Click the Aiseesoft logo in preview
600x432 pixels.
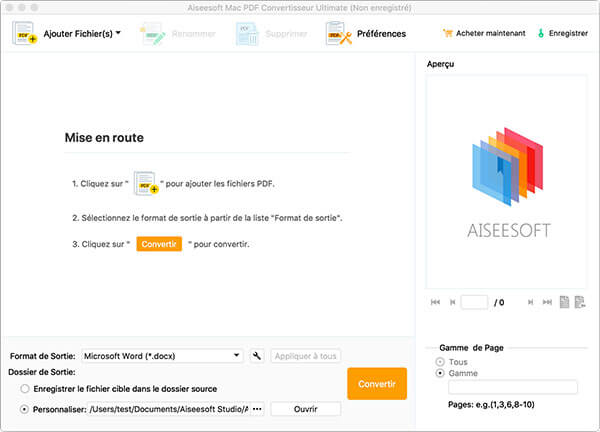click(508, 183)
